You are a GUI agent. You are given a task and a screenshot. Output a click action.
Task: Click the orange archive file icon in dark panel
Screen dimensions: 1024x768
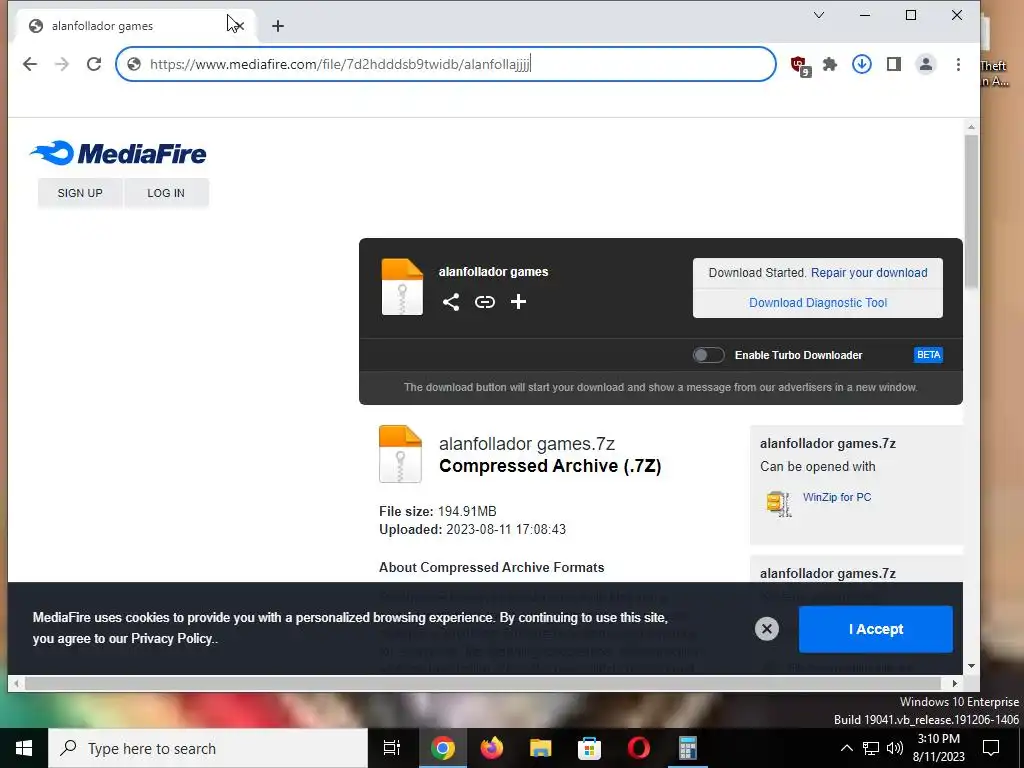(402, 287)
